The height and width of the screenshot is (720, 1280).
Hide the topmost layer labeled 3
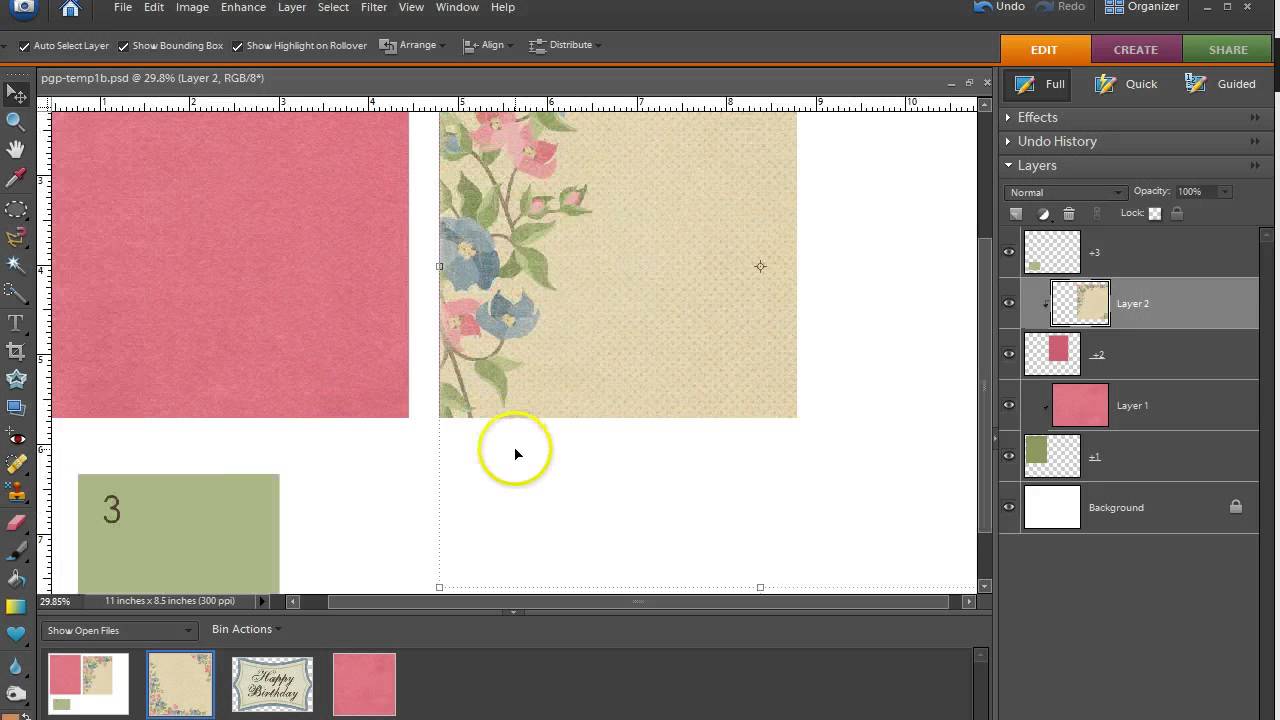point(1009,252)
